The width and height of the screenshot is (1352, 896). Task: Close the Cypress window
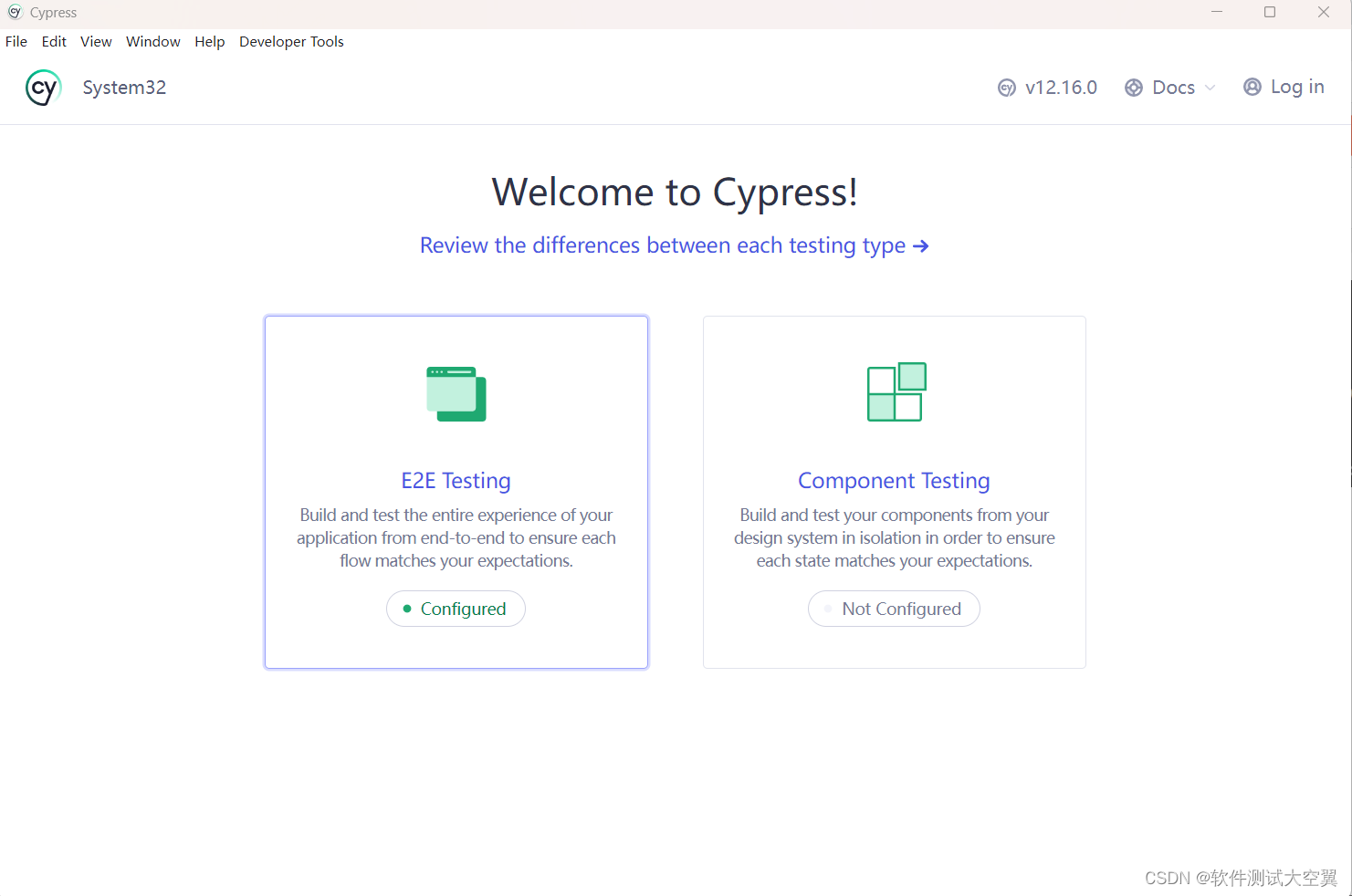click(1324, 12)
